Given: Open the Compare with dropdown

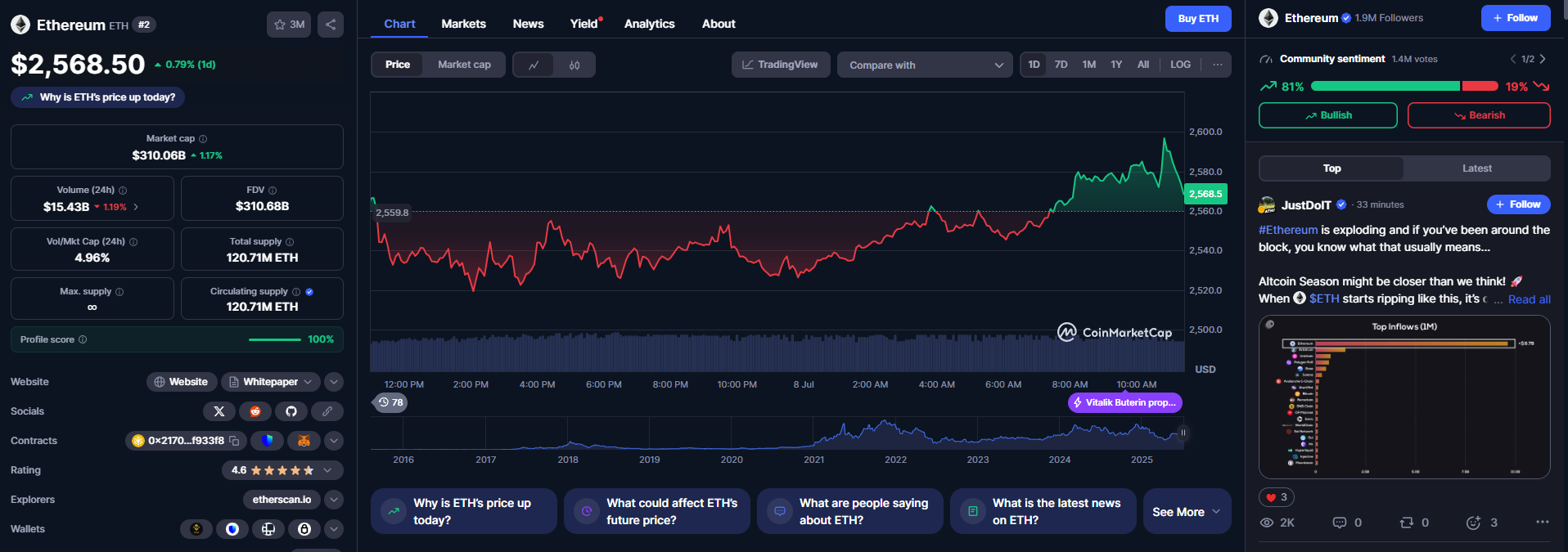Looking at the screenshot, I should [x=925, y=65].
